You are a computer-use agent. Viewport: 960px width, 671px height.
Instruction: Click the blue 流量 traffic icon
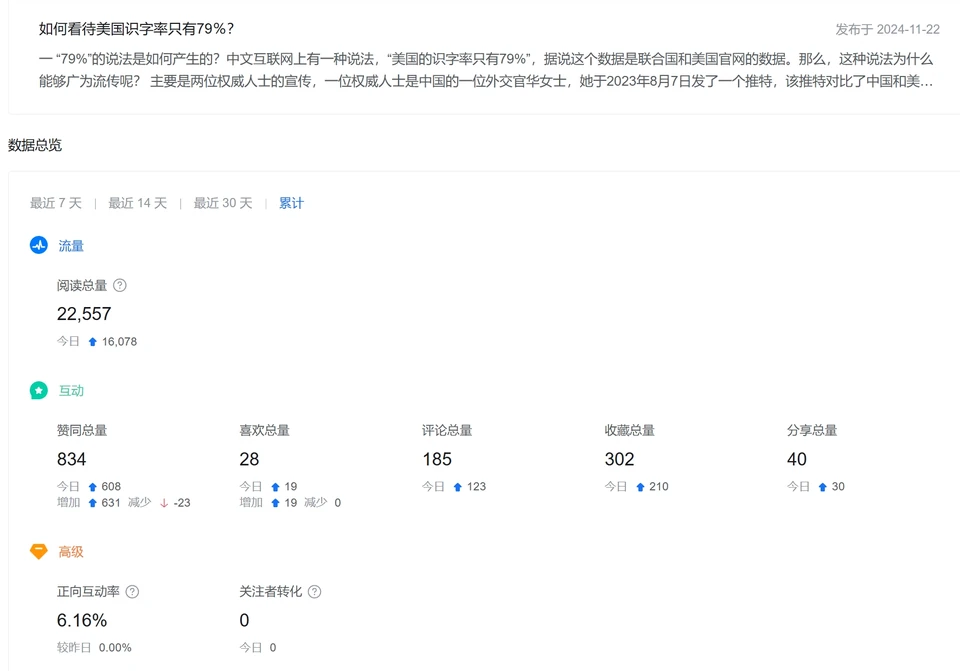pyautogui.click(x=39, y=246)
